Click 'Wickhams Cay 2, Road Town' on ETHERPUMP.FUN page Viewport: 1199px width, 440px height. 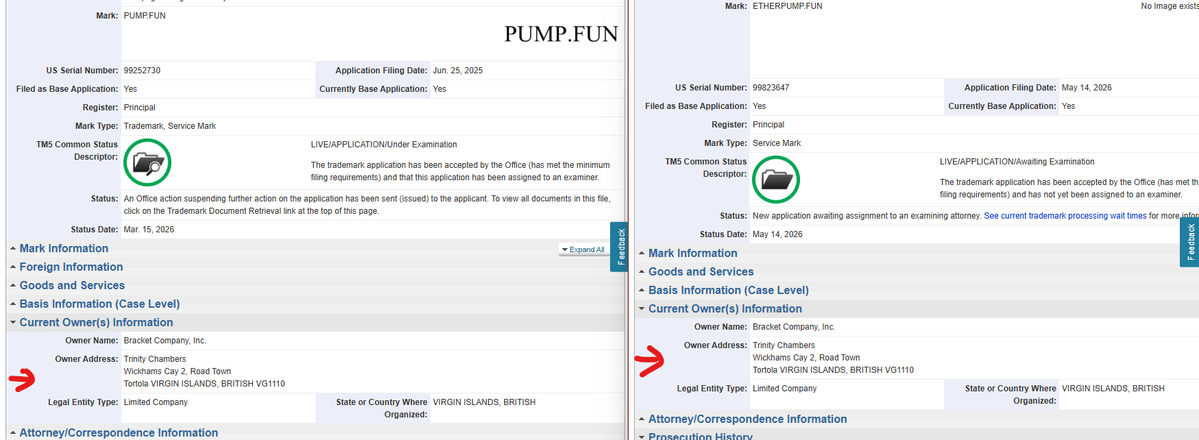coord(807,357)
